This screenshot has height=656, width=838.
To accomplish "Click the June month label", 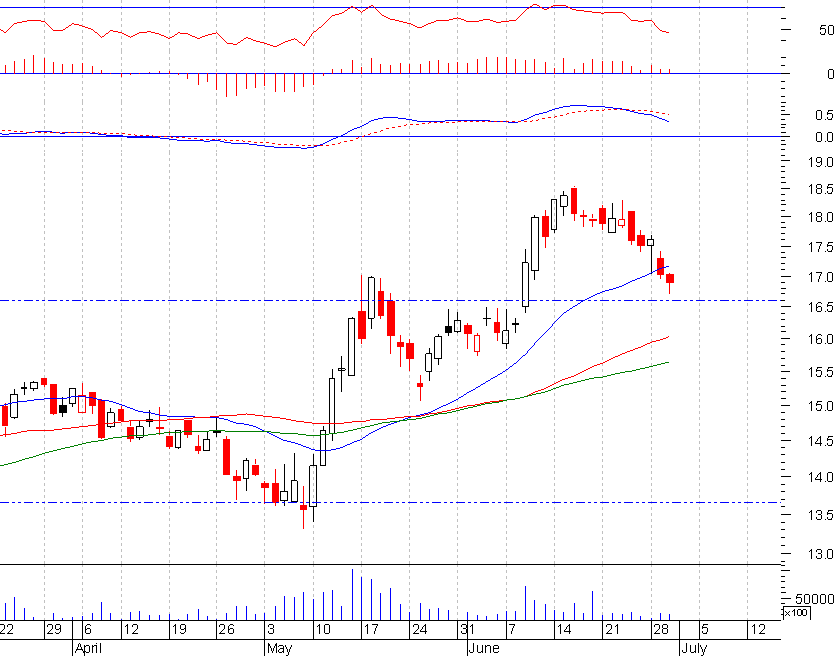I will pos(484,649).
